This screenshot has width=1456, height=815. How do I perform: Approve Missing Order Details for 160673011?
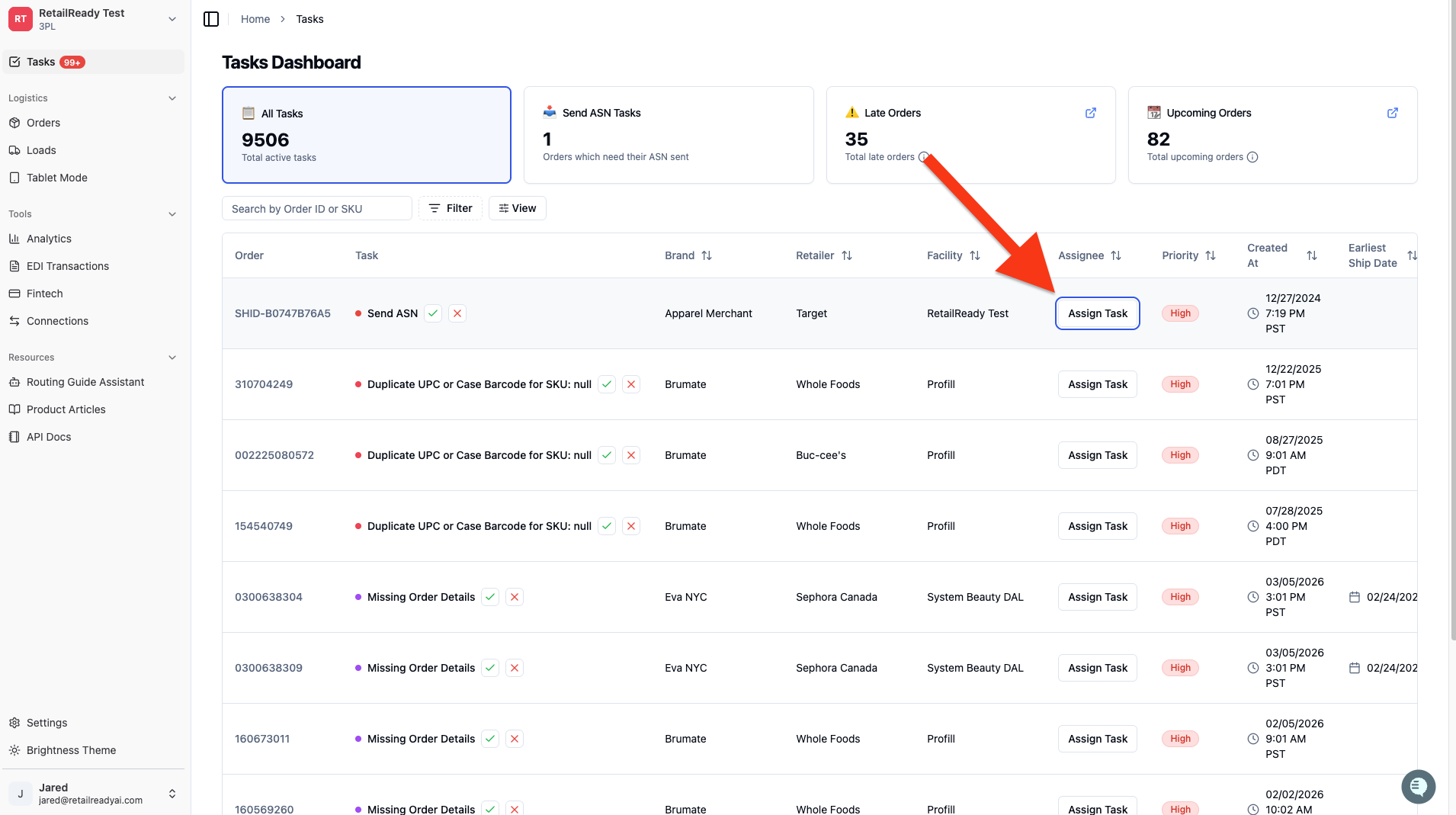tap(490, 739)
